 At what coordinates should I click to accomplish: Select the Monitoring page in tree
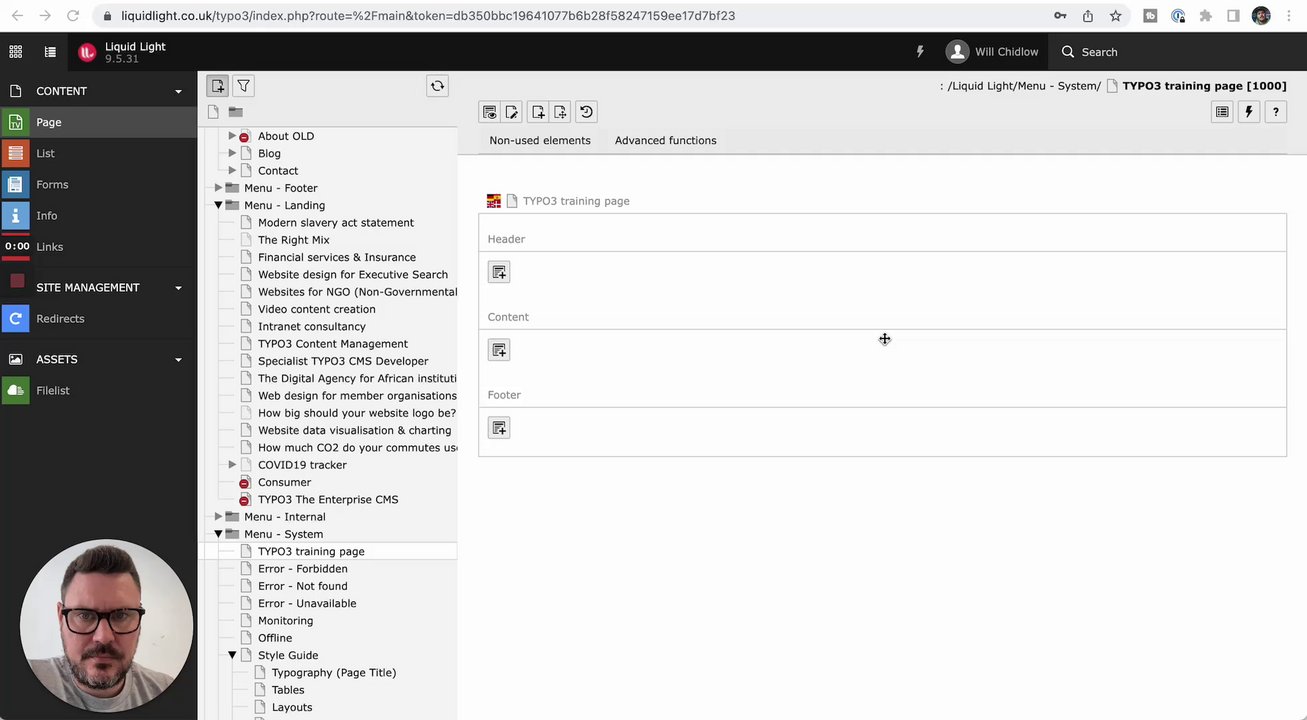(x=286, y=621)
